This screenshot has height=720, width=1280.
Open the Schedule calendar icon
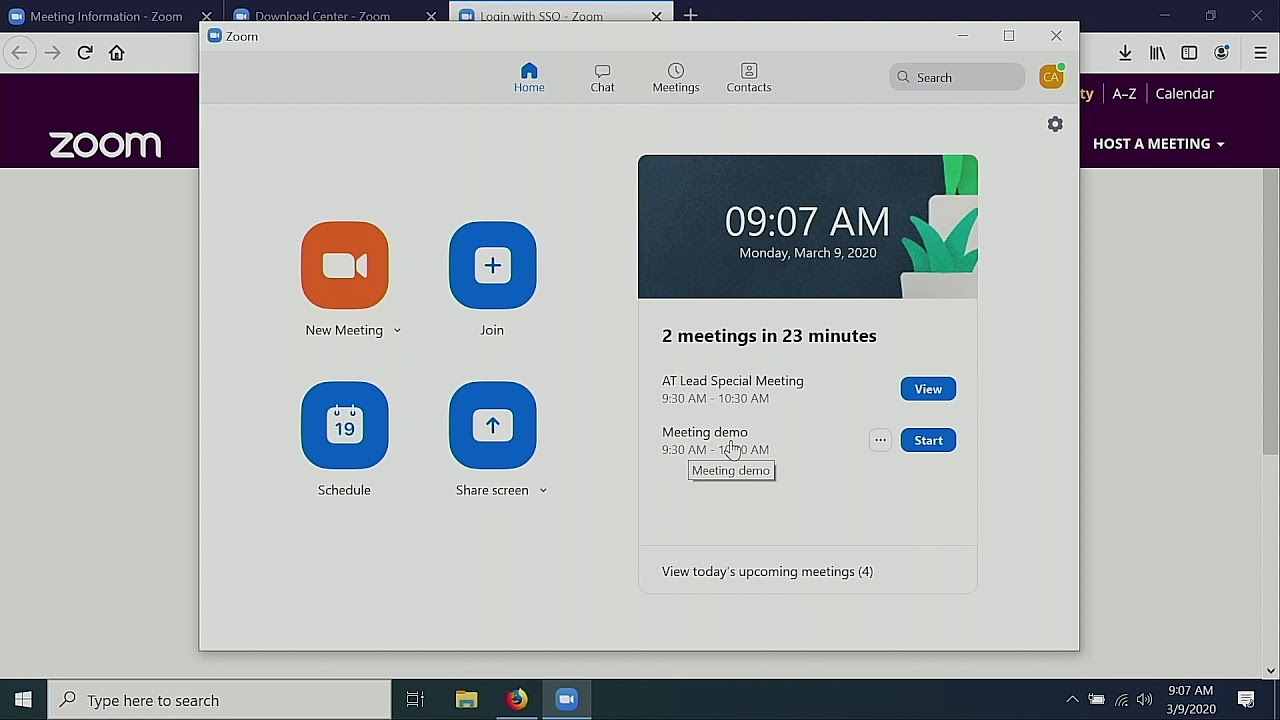[x=345, y=425]
